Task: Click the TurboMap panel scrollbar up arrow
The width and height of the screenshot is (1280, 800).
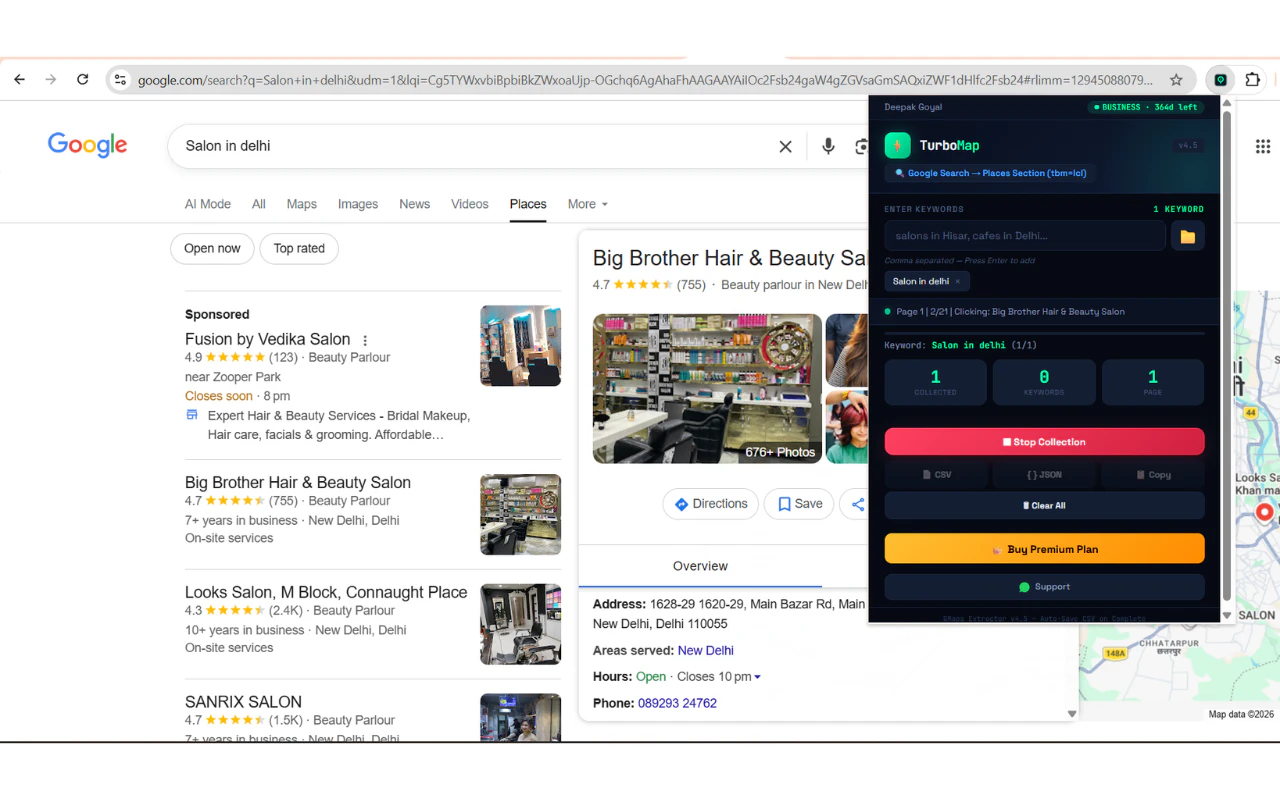Action: pyautogui.click(x=1227, y=103)
